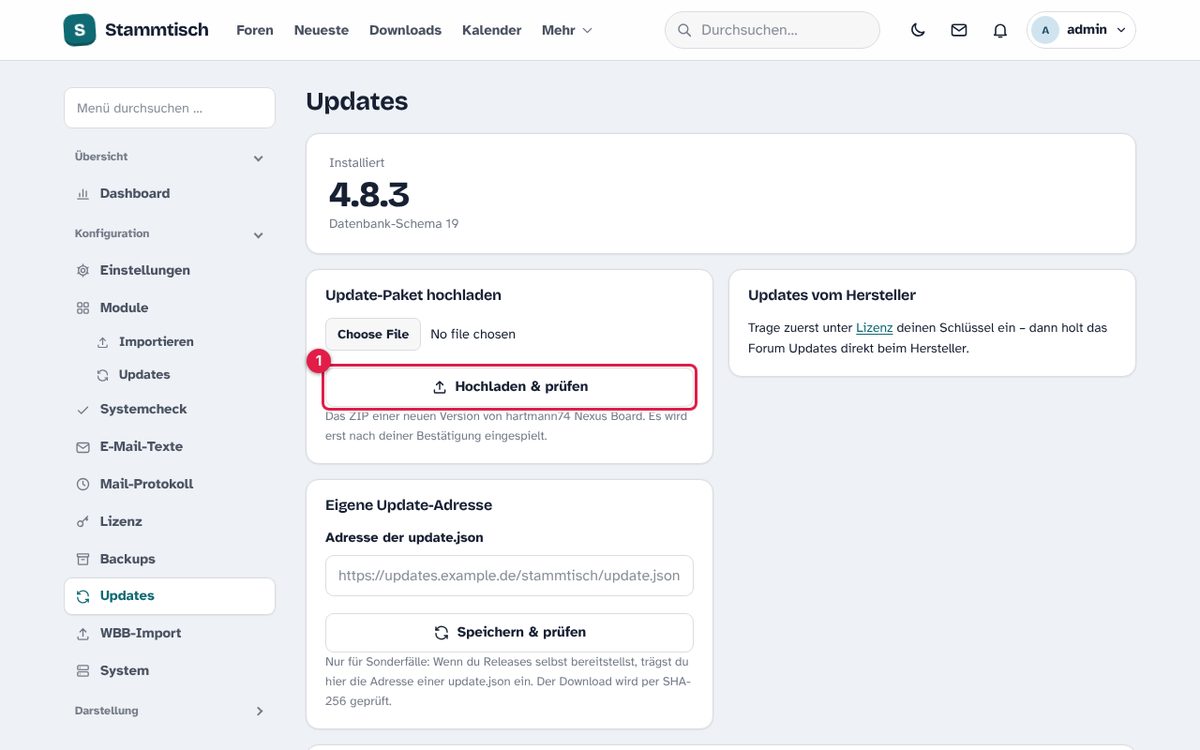Open Kalender in top navigation

click(492, 30)
